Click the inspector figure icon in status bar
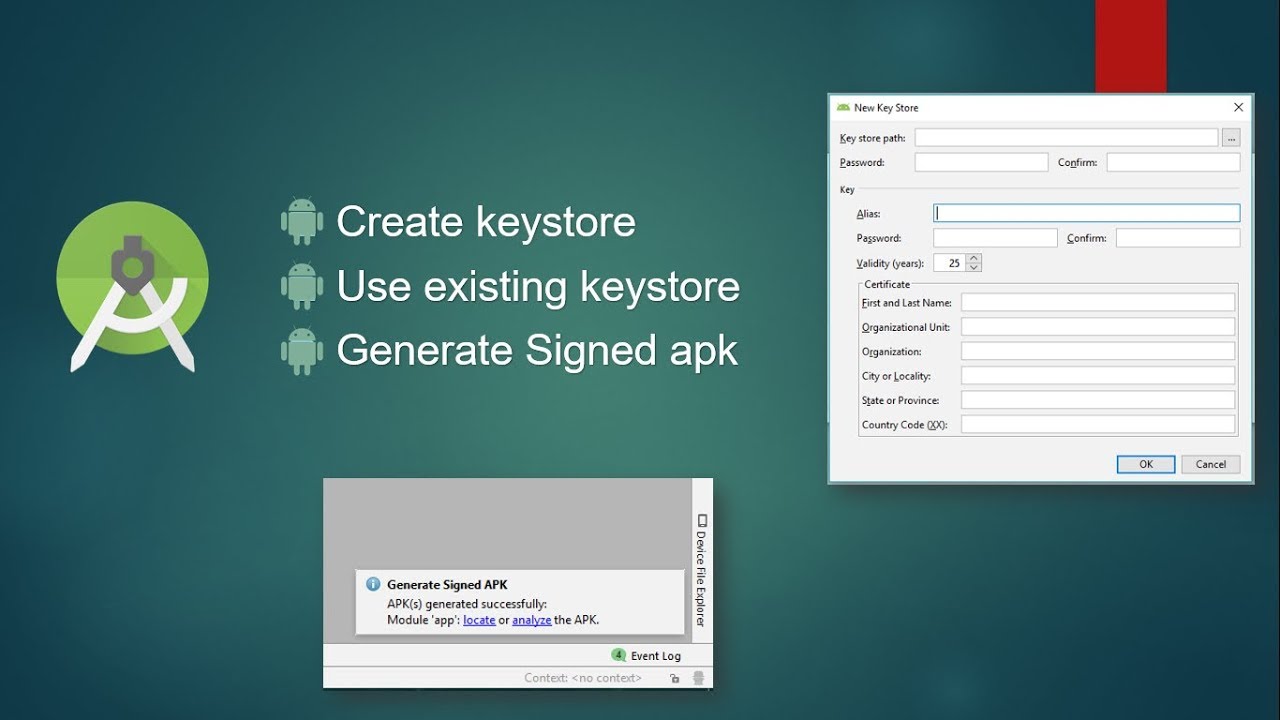Image resolution: width=1280 pixels, height=720 pixels. point(698,678)
